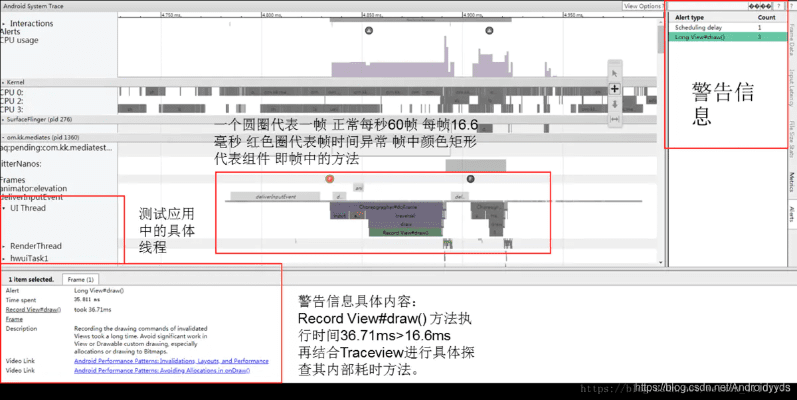
Task: Activate the zoom plus tool
Action: [x=615, y=89]
